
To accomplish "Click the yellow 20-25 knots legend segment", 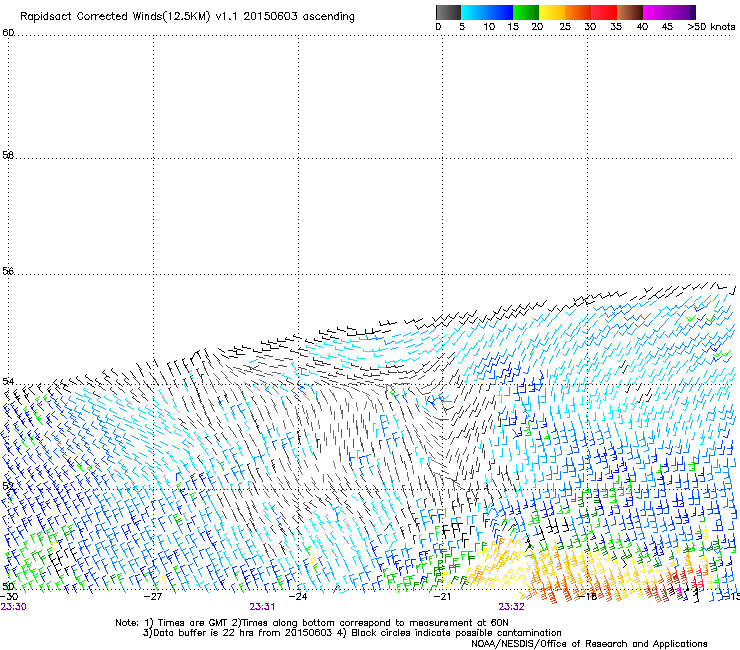I will point(552,12).
